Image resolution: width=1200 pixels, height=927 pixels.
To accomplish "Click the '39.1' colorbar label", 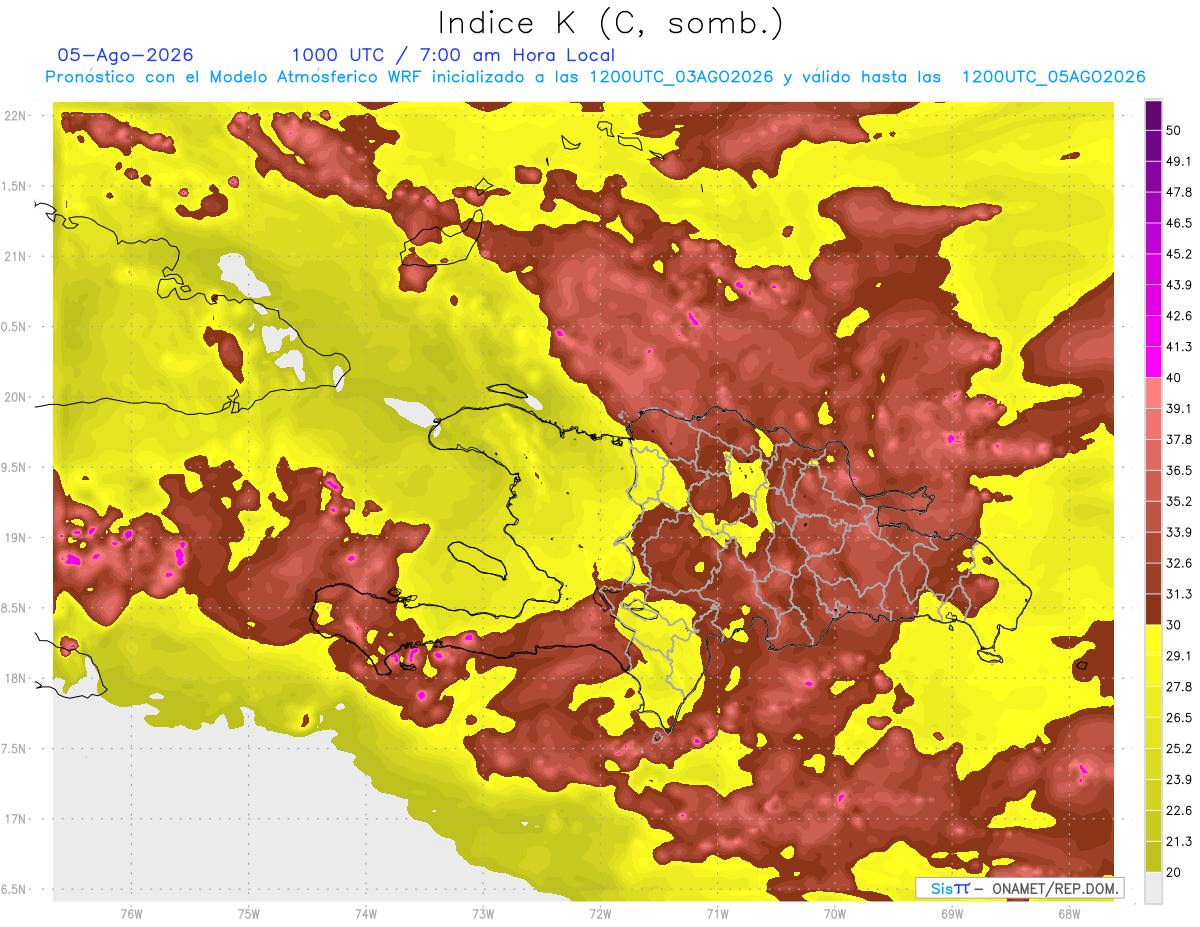I will click(1179, 408).
